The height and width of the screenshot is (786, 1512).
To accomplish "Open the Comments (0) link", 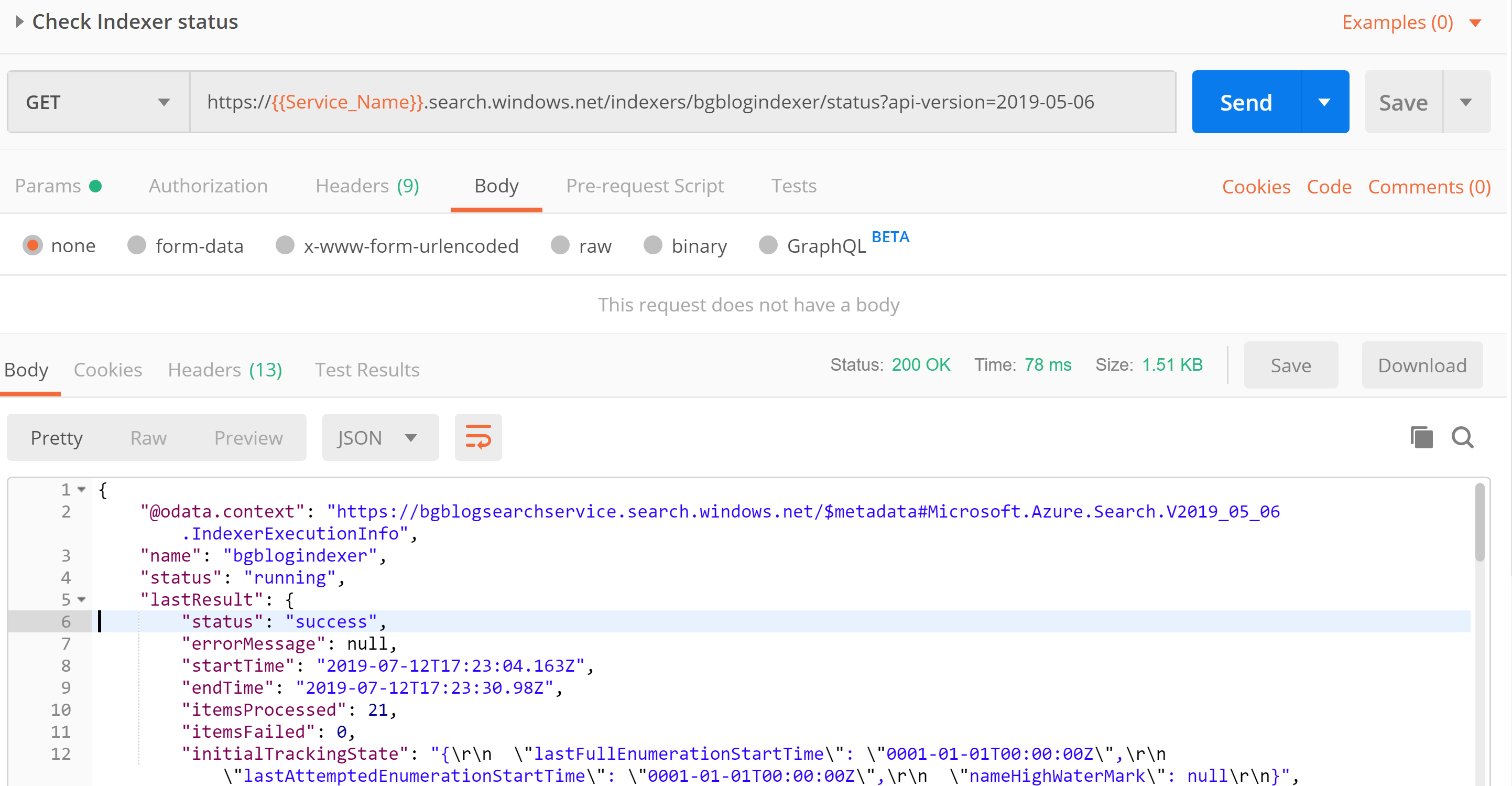I will click(1429, 187).
